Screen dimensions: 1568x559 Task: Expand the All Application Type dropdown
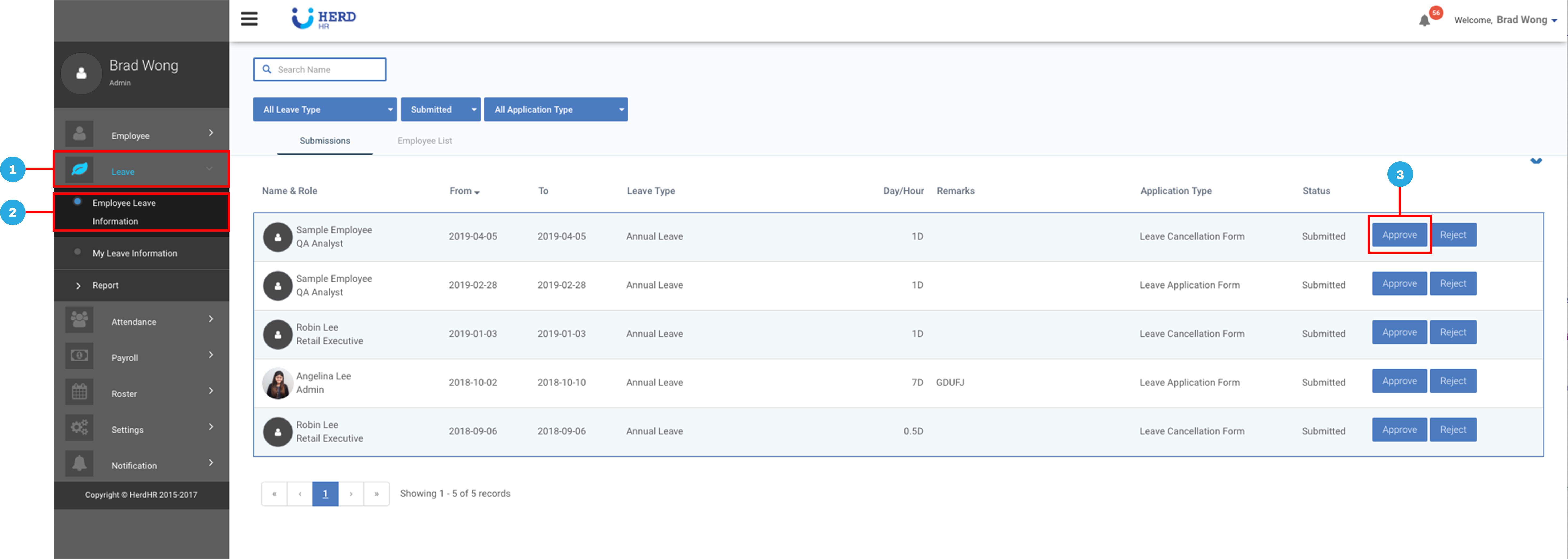coord(555,109)
